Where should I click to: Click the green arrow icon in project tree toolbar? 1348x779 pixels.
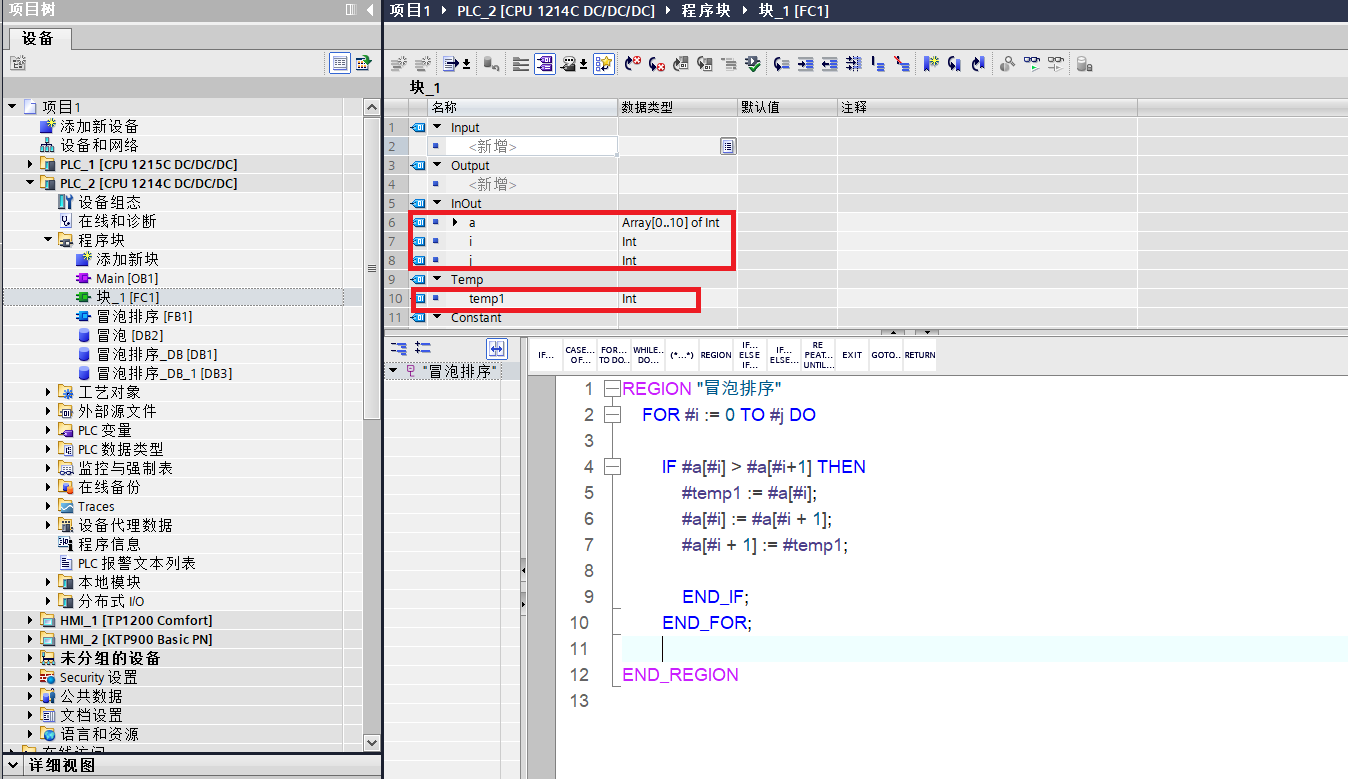point(363,63)
